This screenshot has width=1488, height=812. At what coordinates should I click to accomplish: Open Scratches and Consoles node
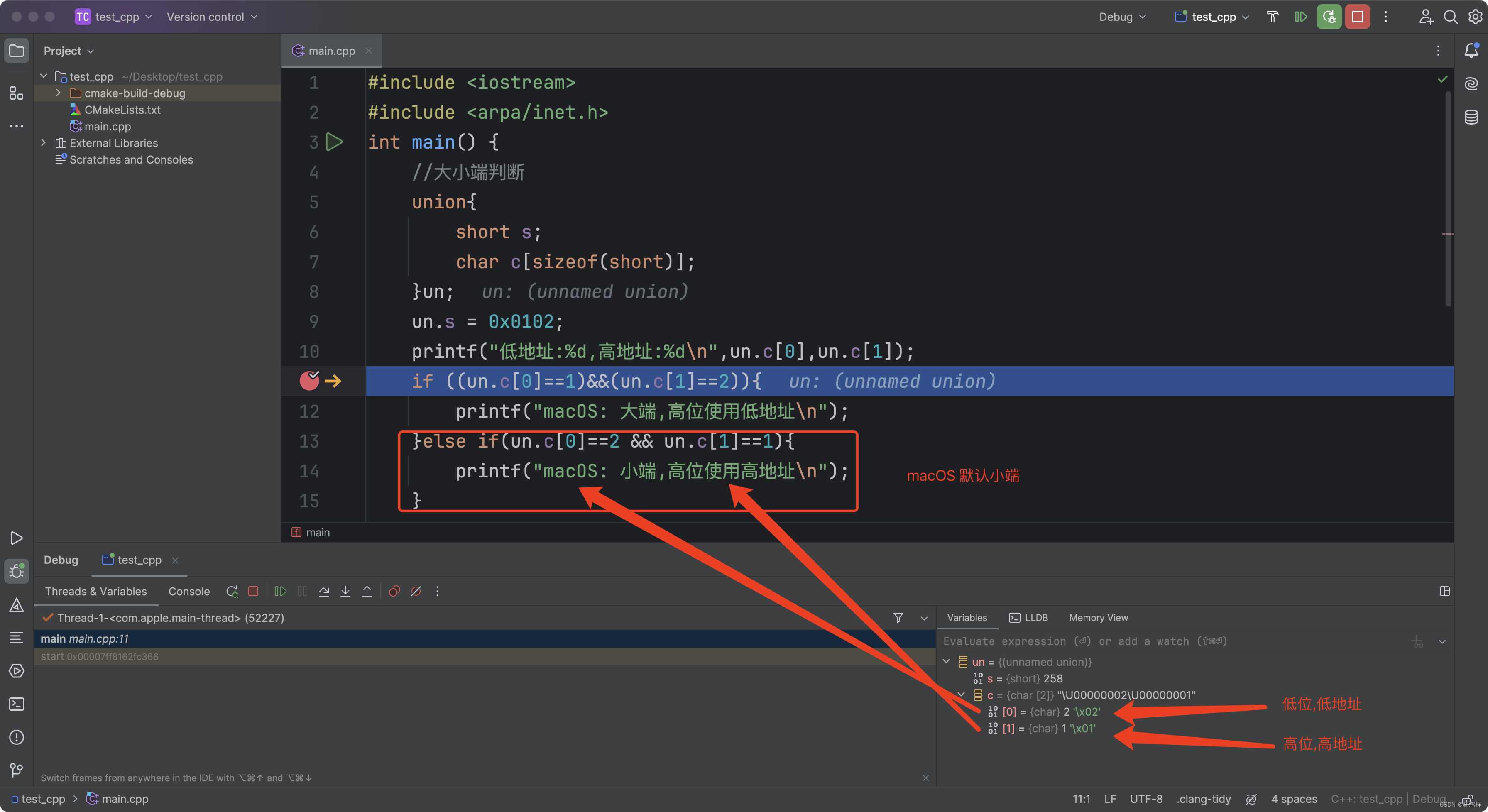pos(131,159)
